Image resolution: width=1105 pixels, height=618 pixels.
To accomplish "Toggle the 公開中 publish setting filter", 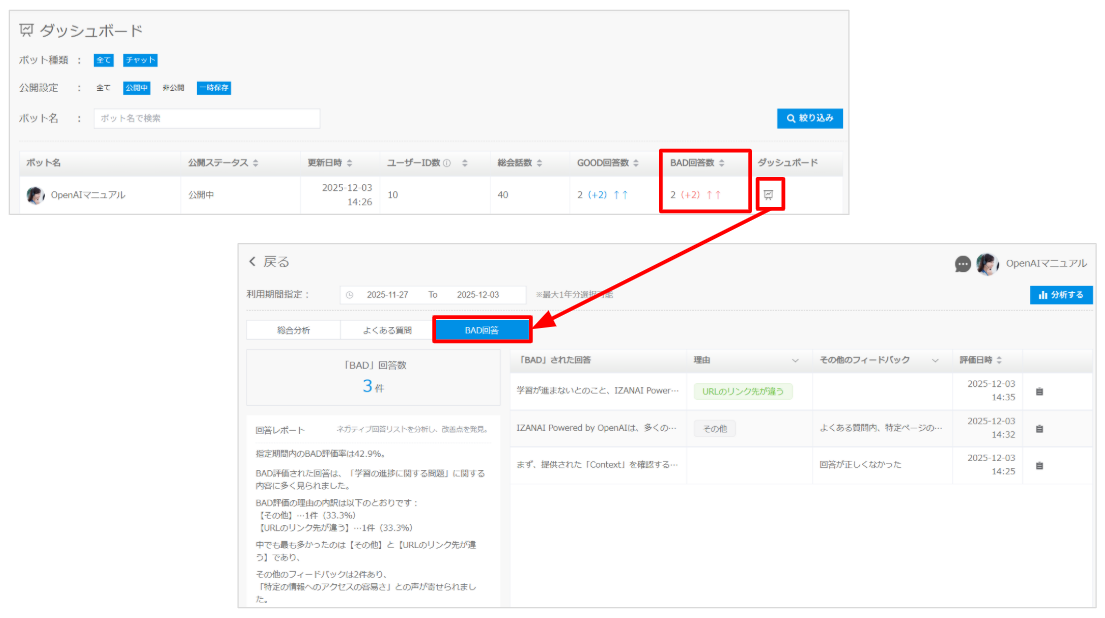I will (136, 88).
